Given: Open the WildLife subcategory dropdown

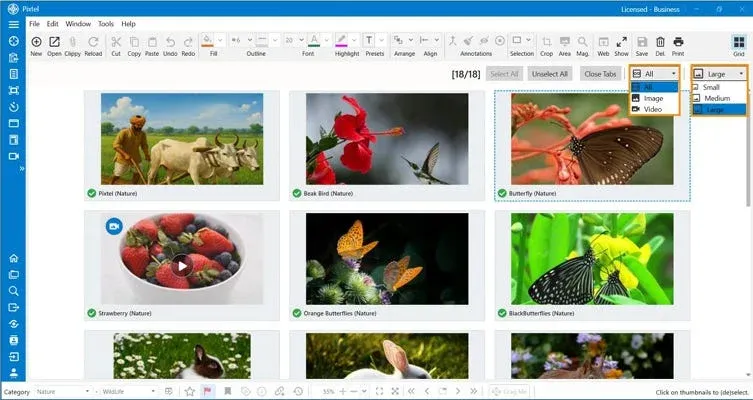Looking at the screenshot, I should 128,391.
